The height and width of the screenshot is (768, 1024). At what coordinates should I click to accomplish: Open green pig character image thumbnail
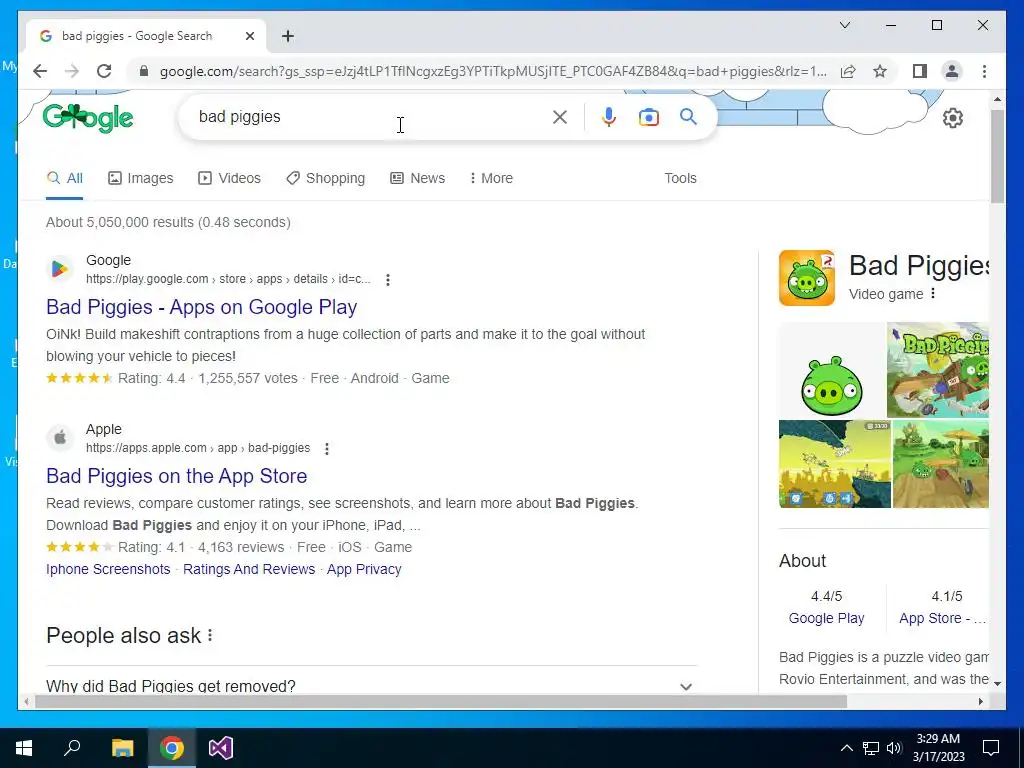tap(831, 370)
